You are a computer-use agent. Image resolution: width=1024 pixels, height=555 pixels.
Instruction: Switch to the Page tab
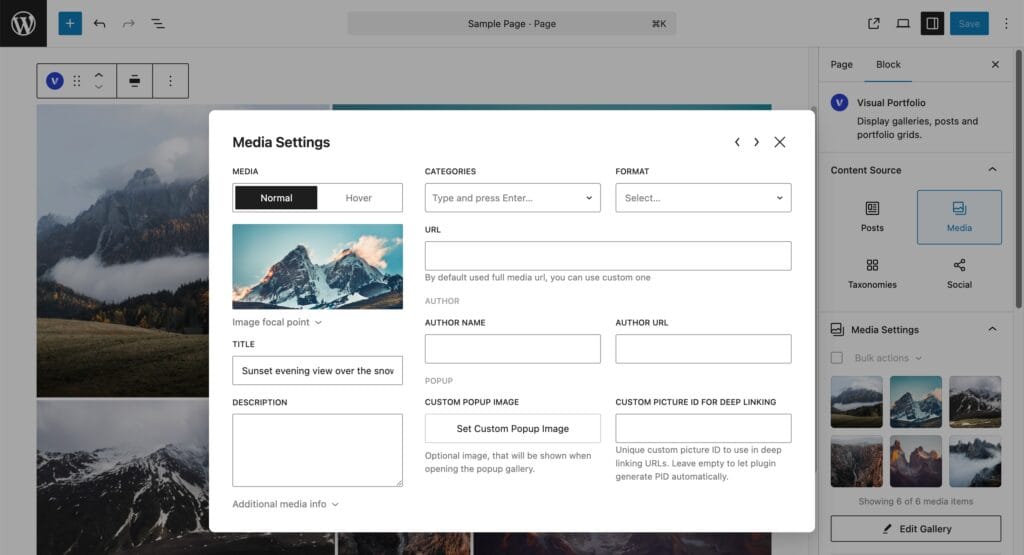coord(841,65)
